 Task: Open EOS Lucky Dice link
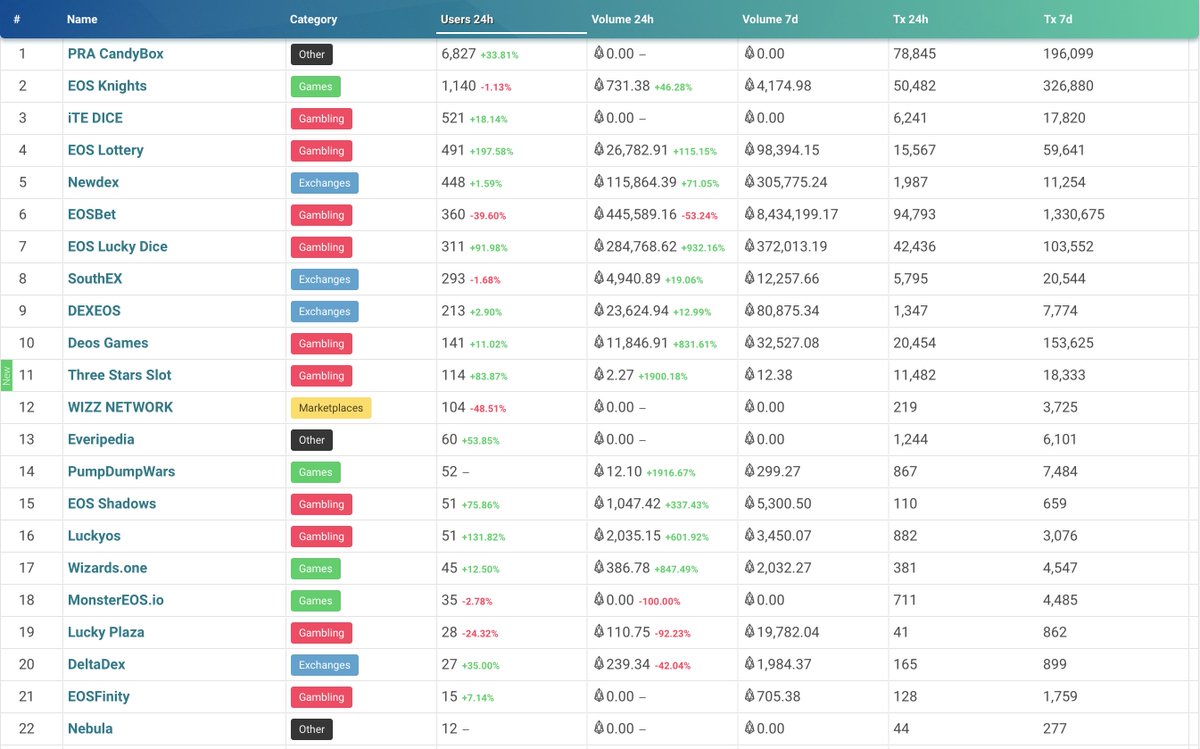point(118,246)
